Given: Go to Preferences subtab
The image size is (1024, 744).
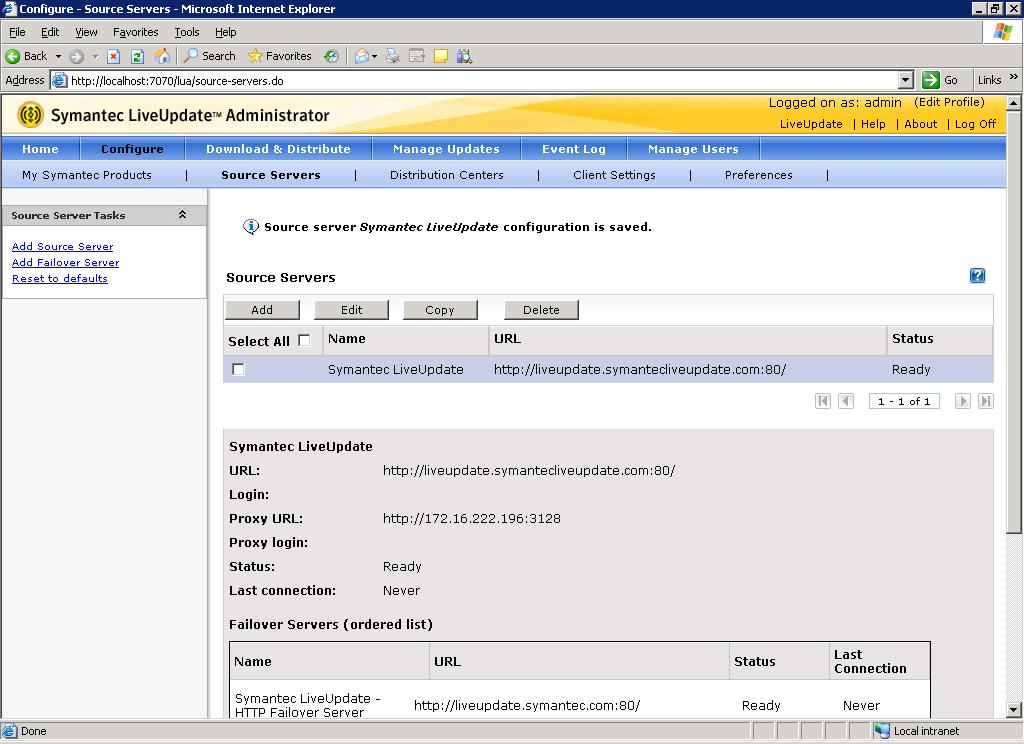Looking at the screenshot, I should [x=758, y=175].
